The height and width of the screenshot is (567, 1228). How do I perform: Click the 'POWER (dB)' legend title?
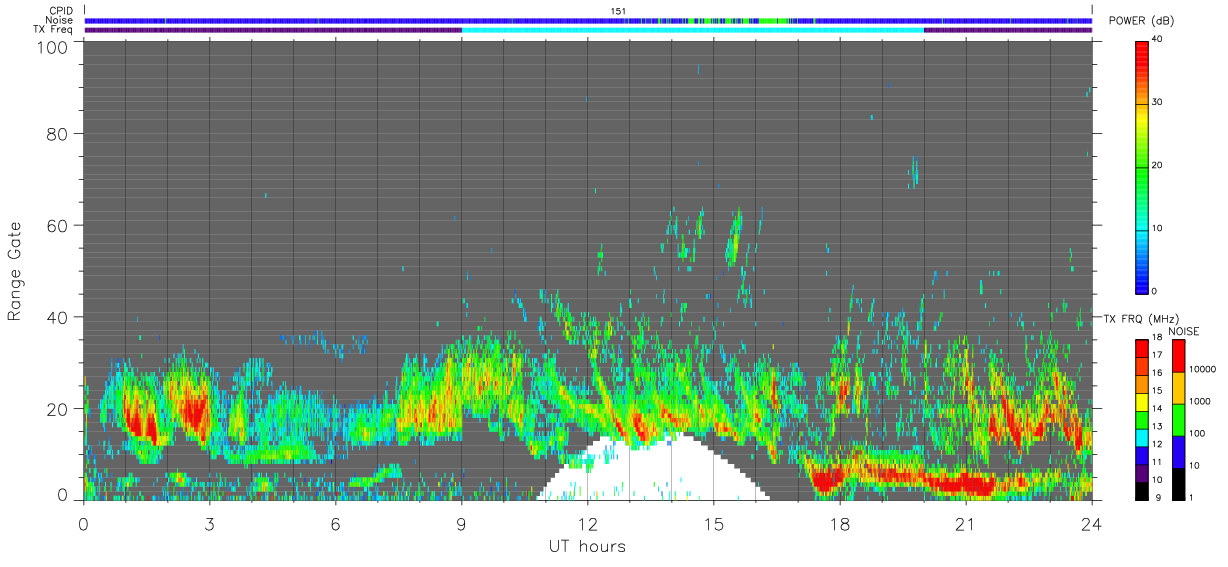(1139, 22)
